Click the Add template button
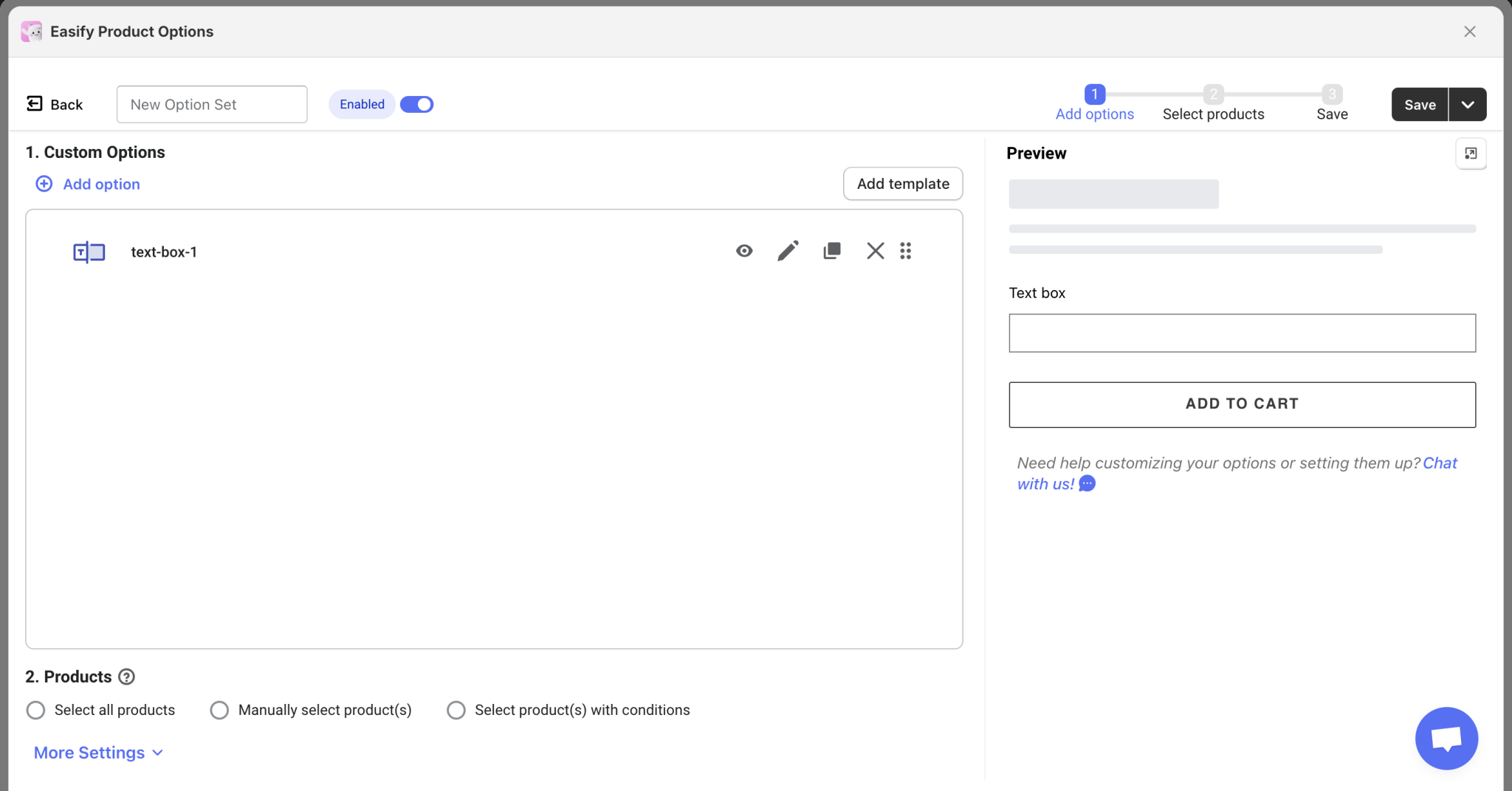Image resolution: width=1512 pixels, height=791 pixels. (x=903, y=184)
